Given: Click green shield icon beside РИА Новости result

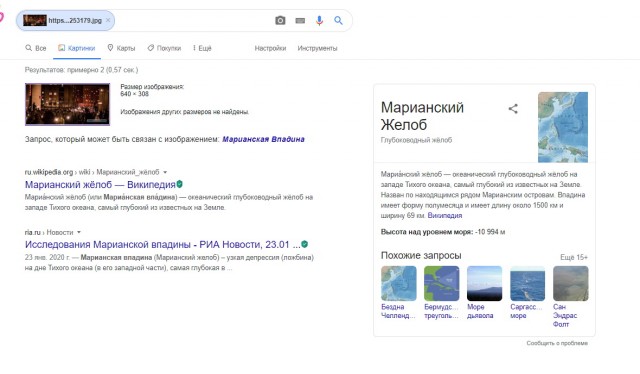Looking at the screenshot, I should (304, 244).
